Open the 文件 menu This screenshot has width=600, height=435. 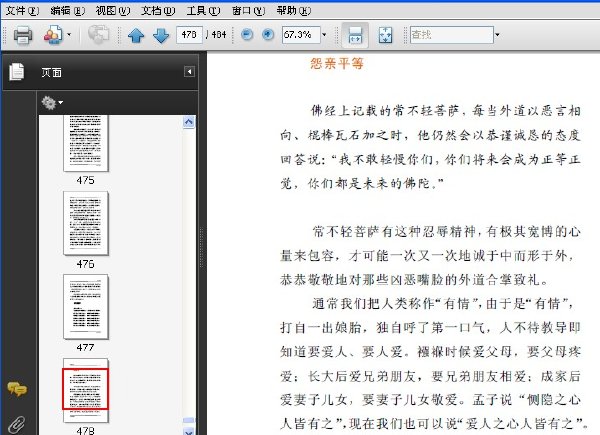(22, 11)
